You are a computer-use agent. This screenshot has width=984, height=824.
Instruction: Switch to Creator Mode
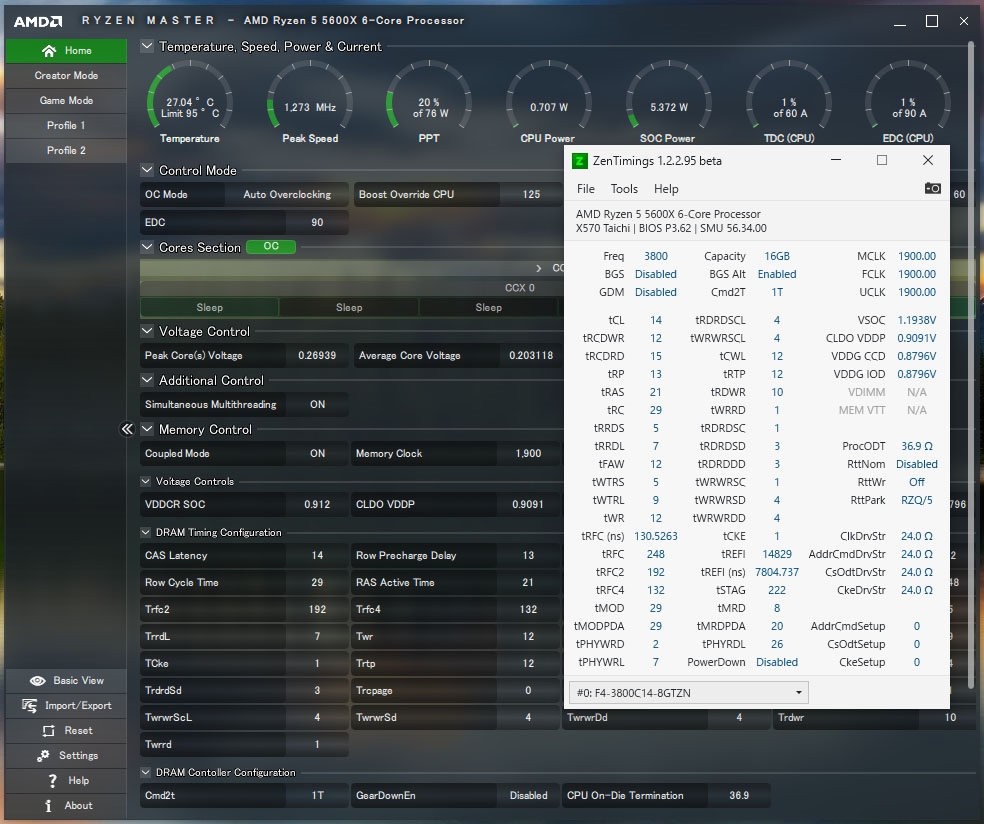[x=66, y=76]
